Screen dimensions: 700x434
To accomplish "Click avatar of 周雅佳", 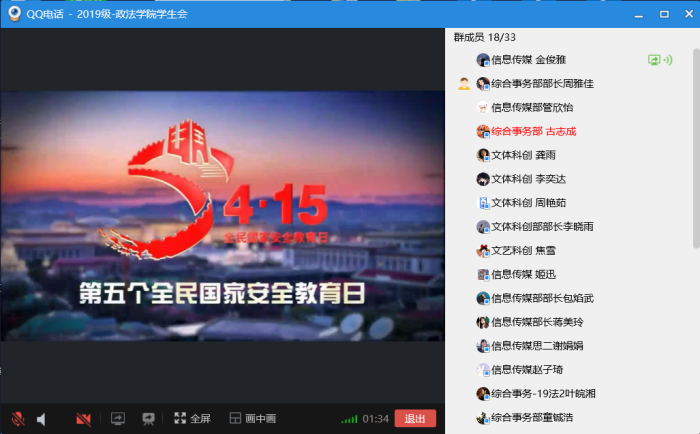I will click(483, 83).
